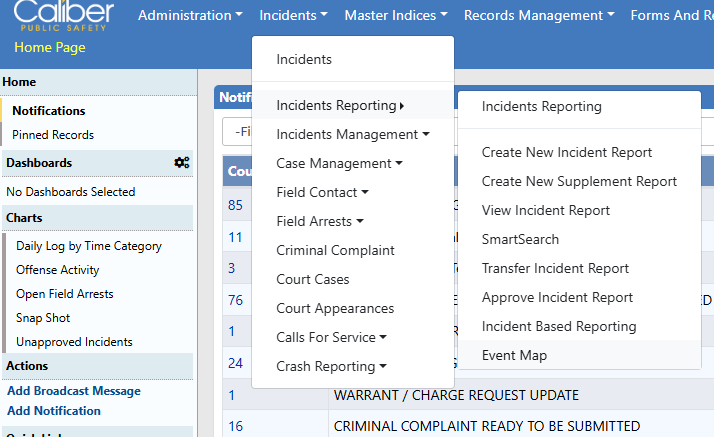Open the Pinned Records sidebar item
The image size is (714, 437).
tap(53, 134)
